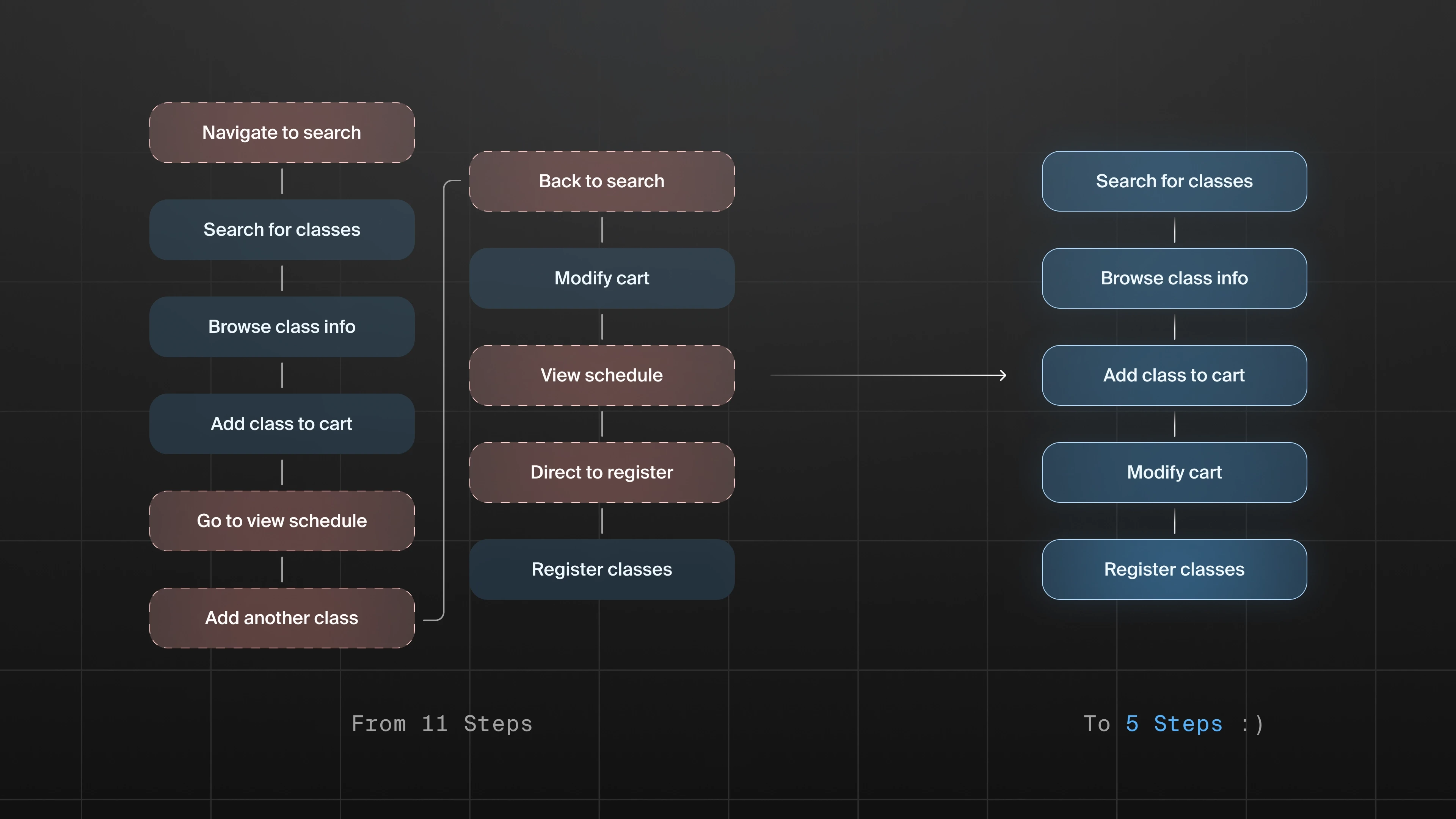Click the From 11 Steps caption

point(441,724)
